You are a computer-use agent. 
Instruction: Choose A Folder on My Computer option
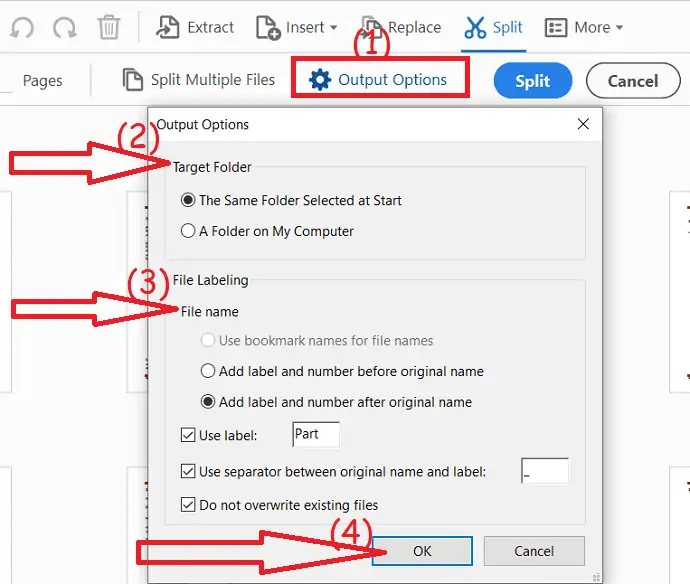point(188,231)
